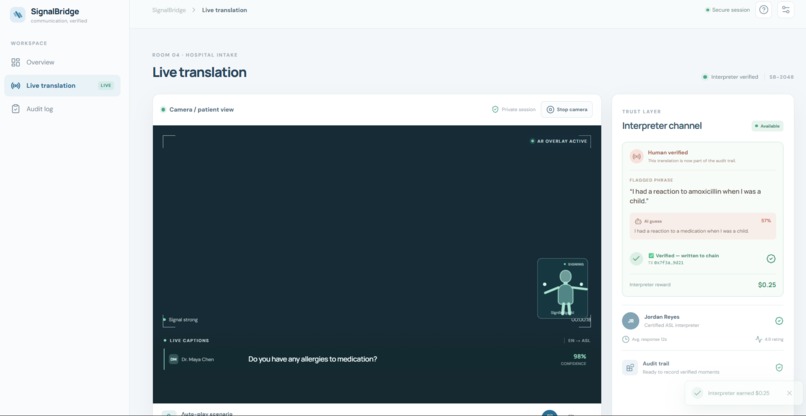Screen dimensions: 806x416
Task: Click the check icon beside Jordan Reyes
Action: tap(779, 321)
